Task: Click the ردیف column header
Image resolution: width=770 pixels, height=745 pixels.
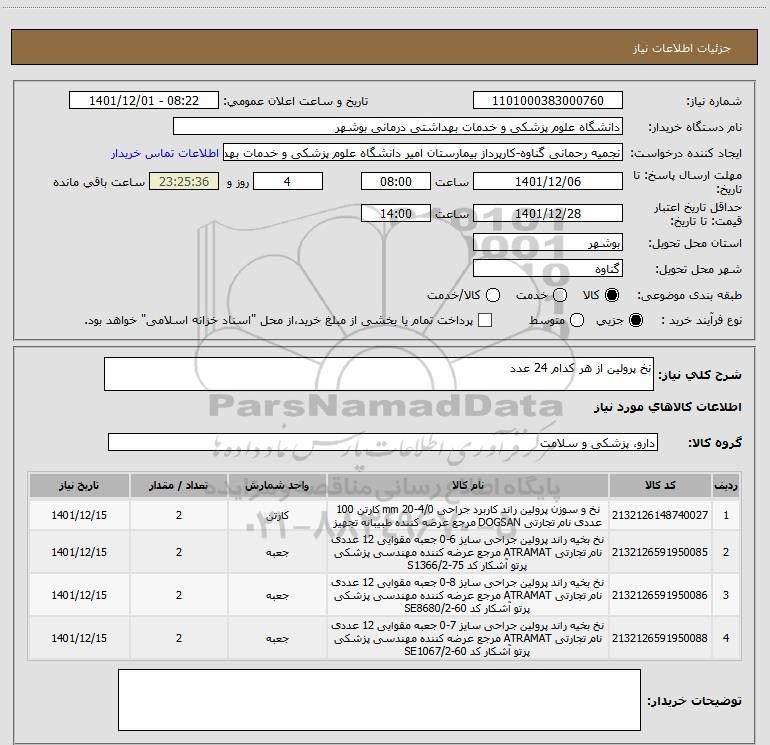Action: [726, 486]
